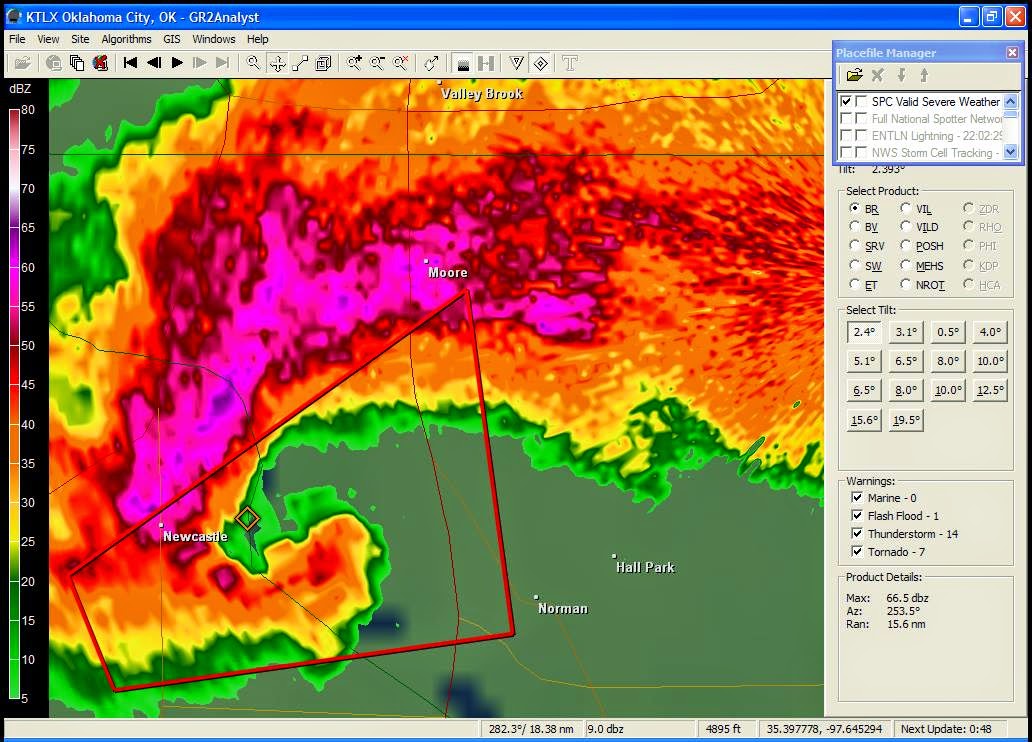Select the BV product radio button

[x=855, y=226]
